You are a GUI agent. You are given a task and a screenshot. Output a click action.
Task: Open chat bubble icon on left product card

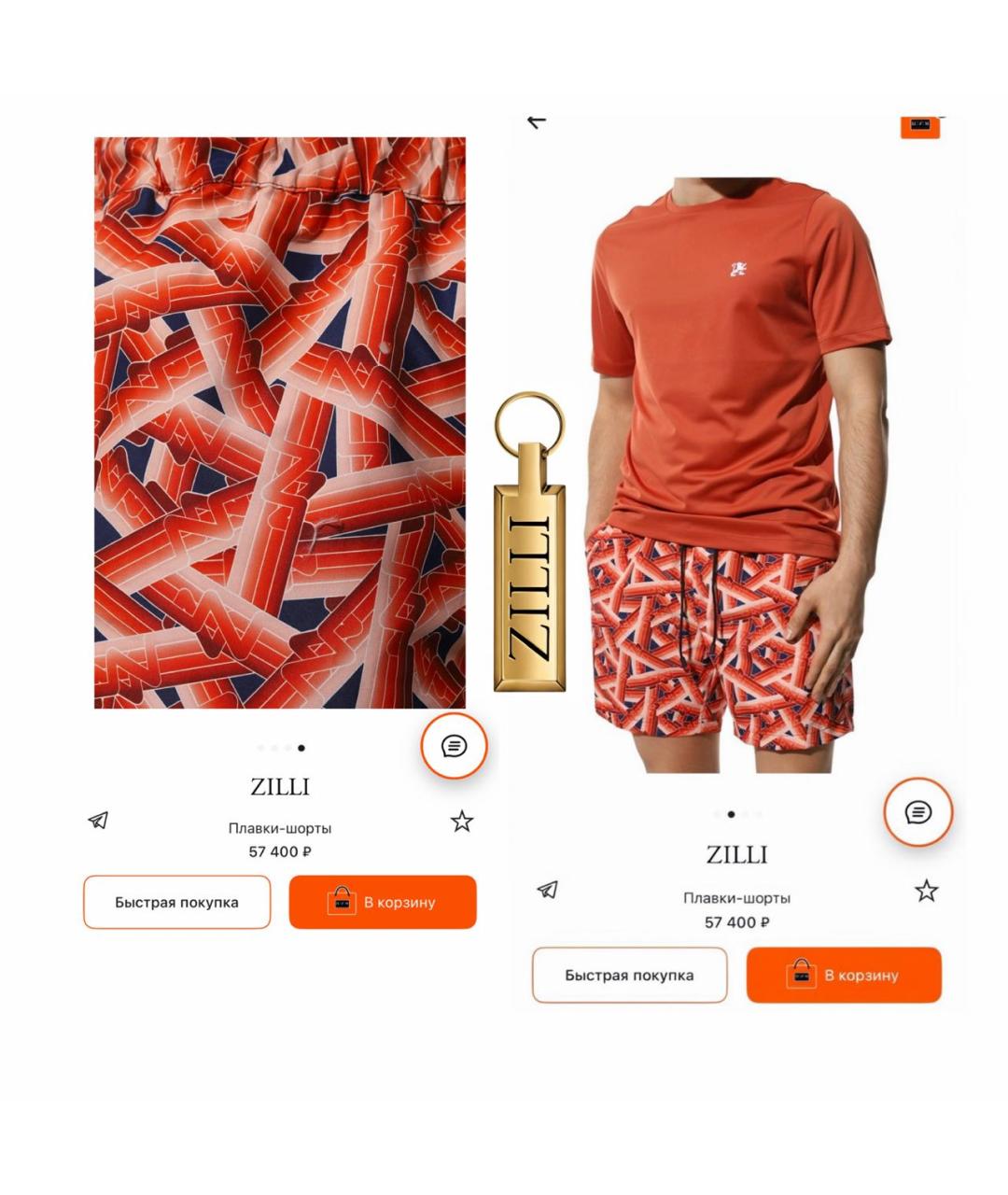pyautogui.click(x=454, y=746)
